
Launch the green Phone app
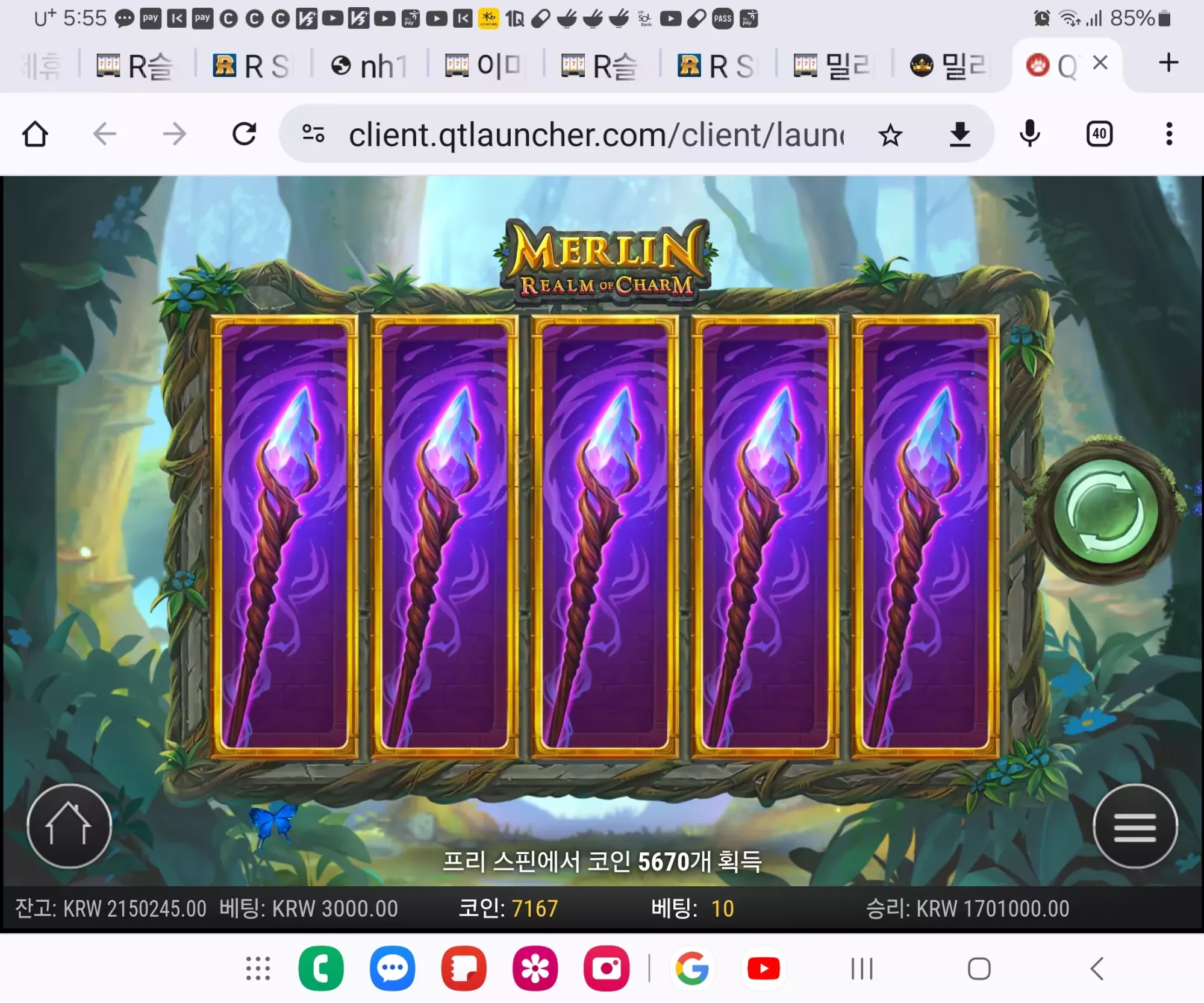321,969
